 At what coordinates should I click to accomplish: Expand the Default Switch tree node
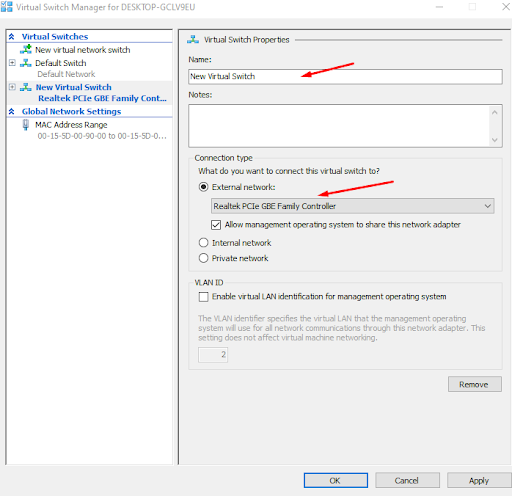[12, 63]
